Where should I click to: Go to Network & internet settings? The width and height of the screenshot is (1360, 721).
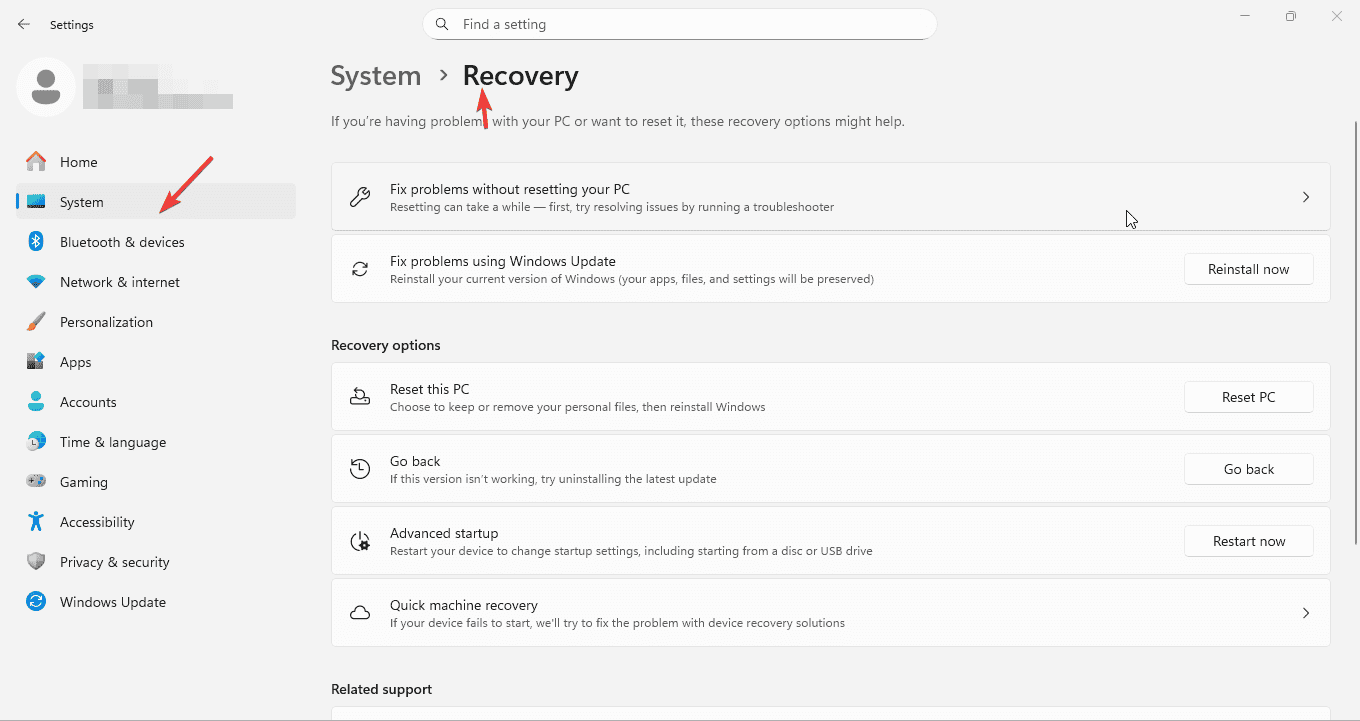[156, 282]
